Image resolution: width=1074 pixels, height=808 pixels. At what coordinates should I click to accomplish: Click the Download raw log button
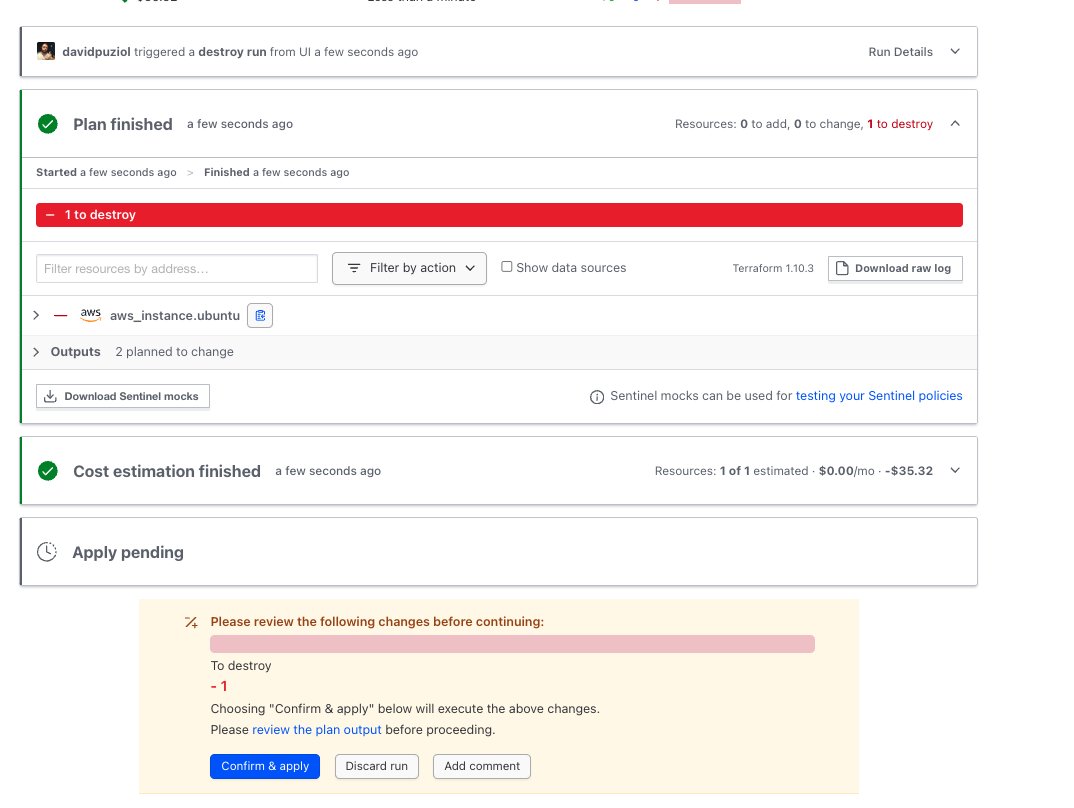coord(895,268)
